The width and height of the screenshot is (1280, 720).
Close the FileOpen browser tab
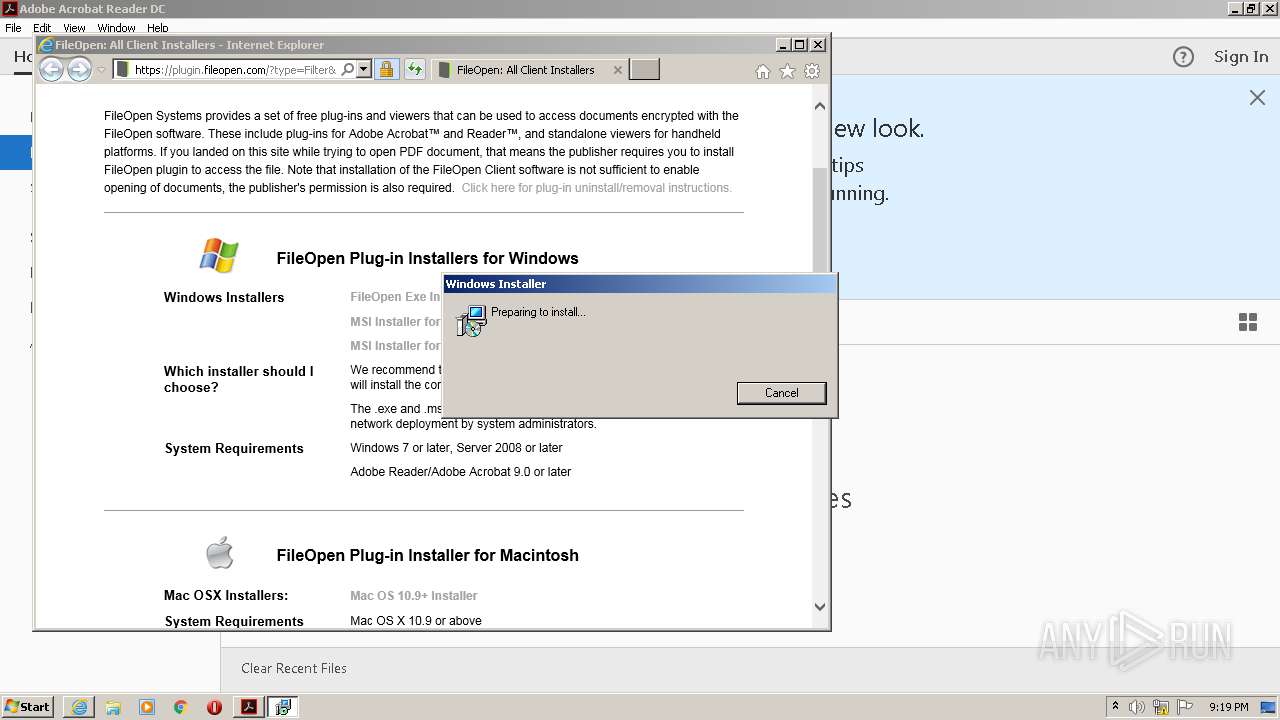click(617, 70)
